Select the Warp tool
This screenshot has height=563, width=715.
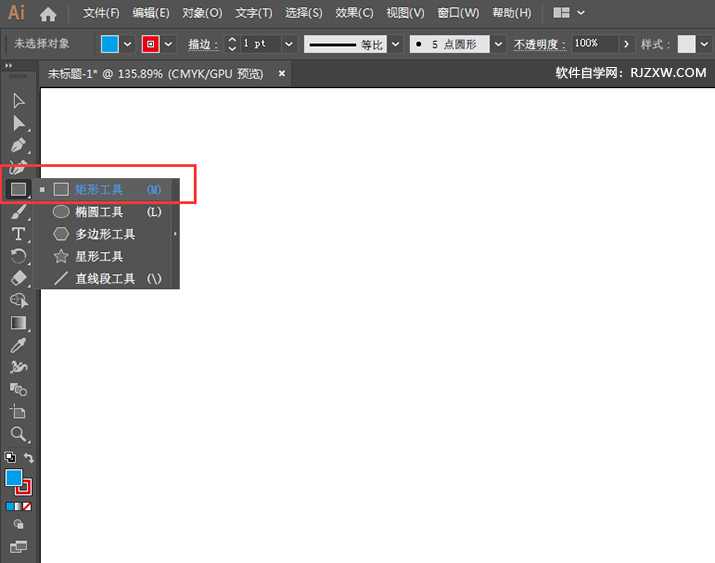(18, 367)
